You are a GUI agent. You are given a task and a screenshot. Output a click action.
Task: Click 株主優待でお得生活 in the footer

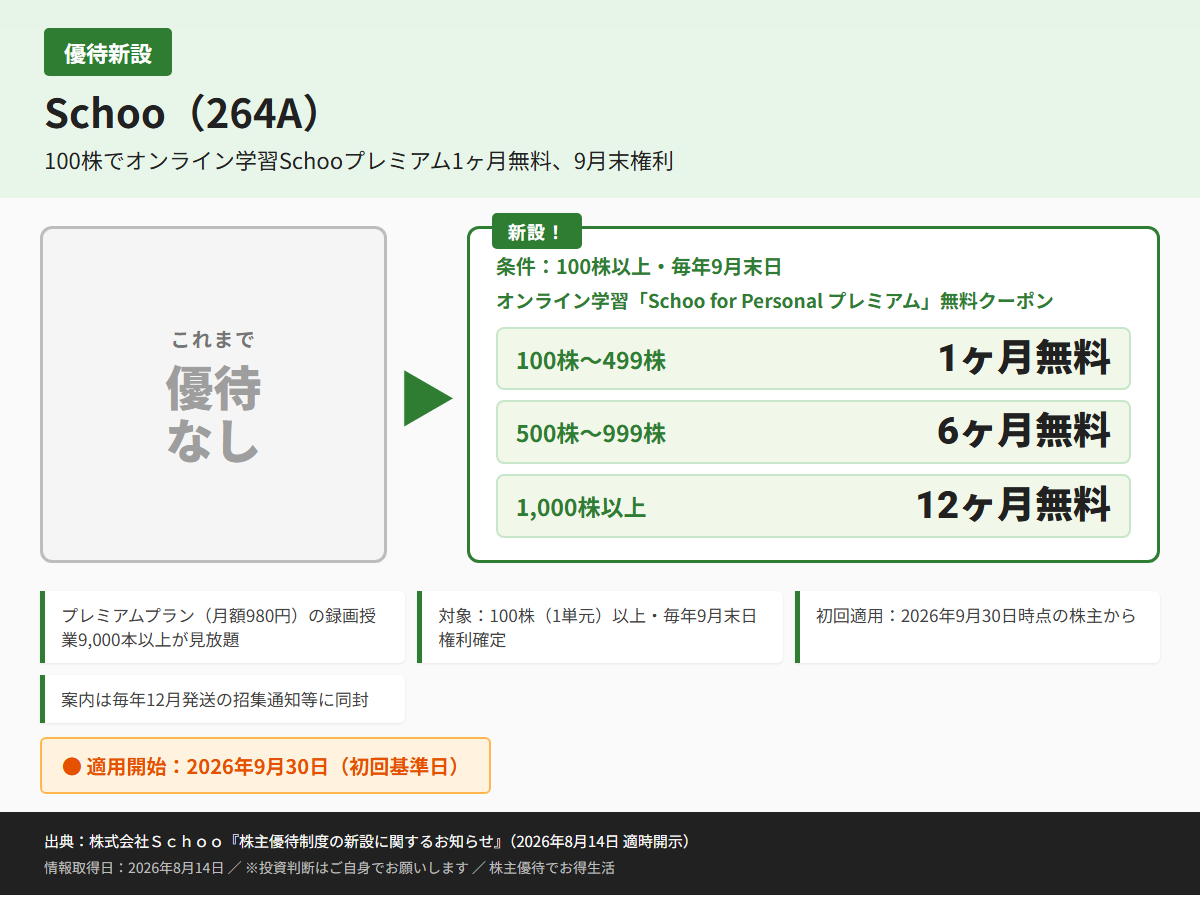pos(552,868)
